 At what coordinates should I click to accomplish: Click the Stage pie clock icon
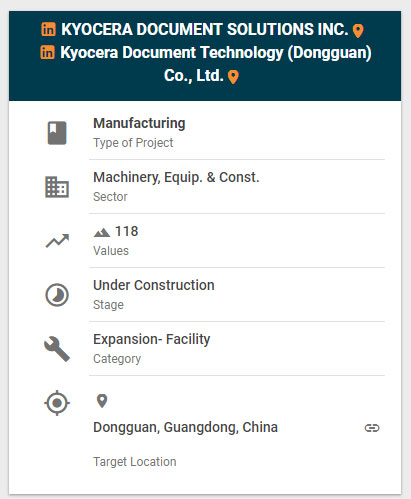[x=57, y=295]
